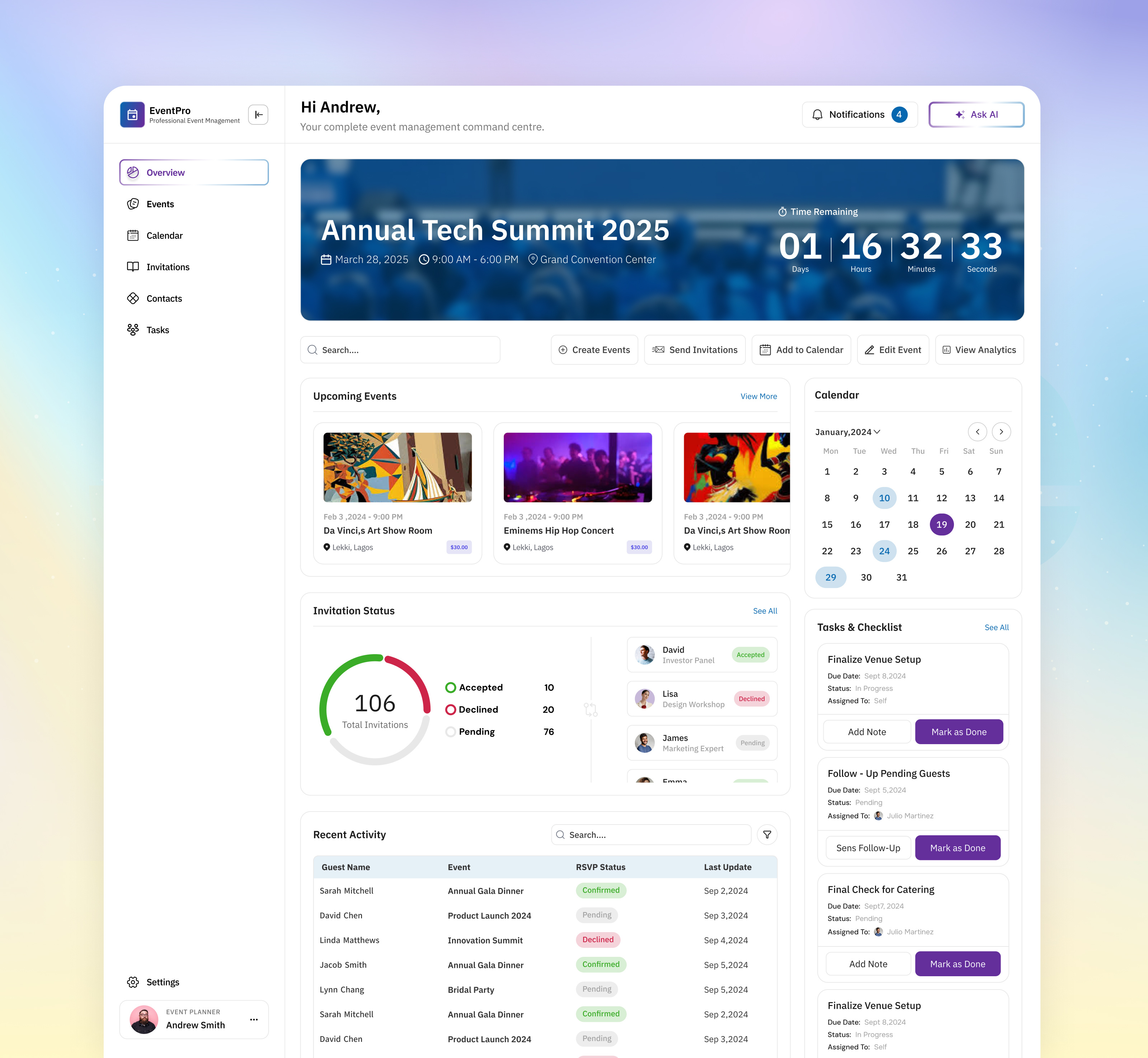Screen dimensions: 1148x1058
Task: Open Andrew Smith profile options dots
Action: point(254,1020)
